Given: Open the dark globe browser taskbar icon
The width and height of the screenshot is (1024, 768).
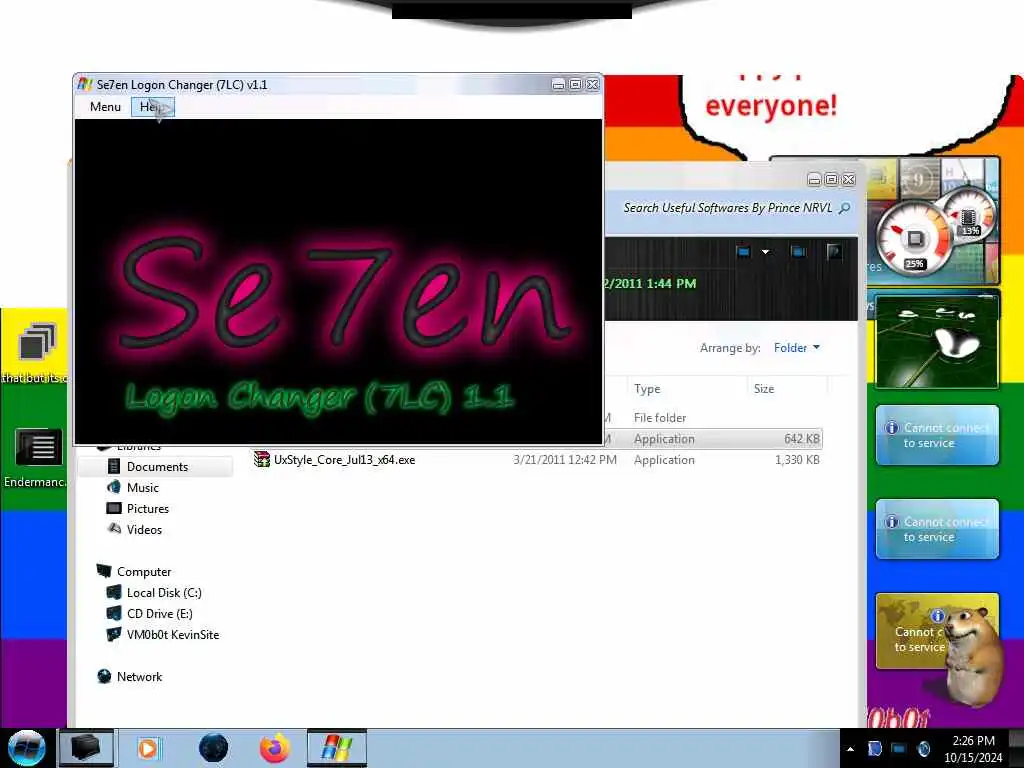Looking at the screenshot, I should point(213,748).
